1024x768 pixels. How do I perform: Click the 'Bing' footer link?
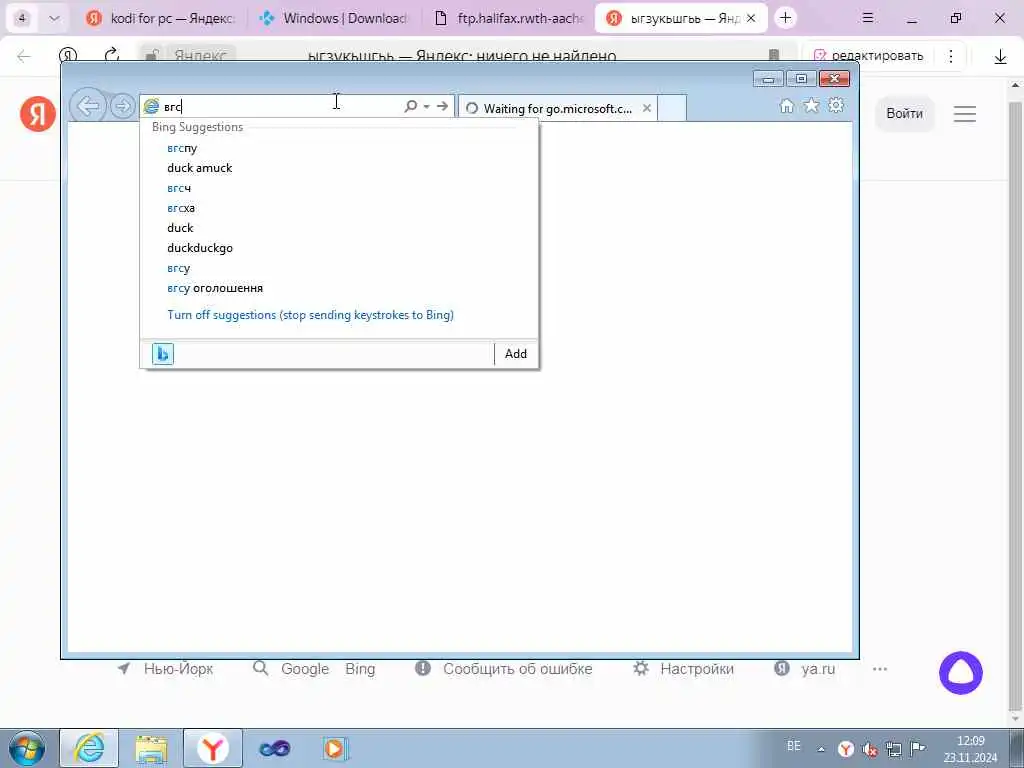(x=360, y=669)
